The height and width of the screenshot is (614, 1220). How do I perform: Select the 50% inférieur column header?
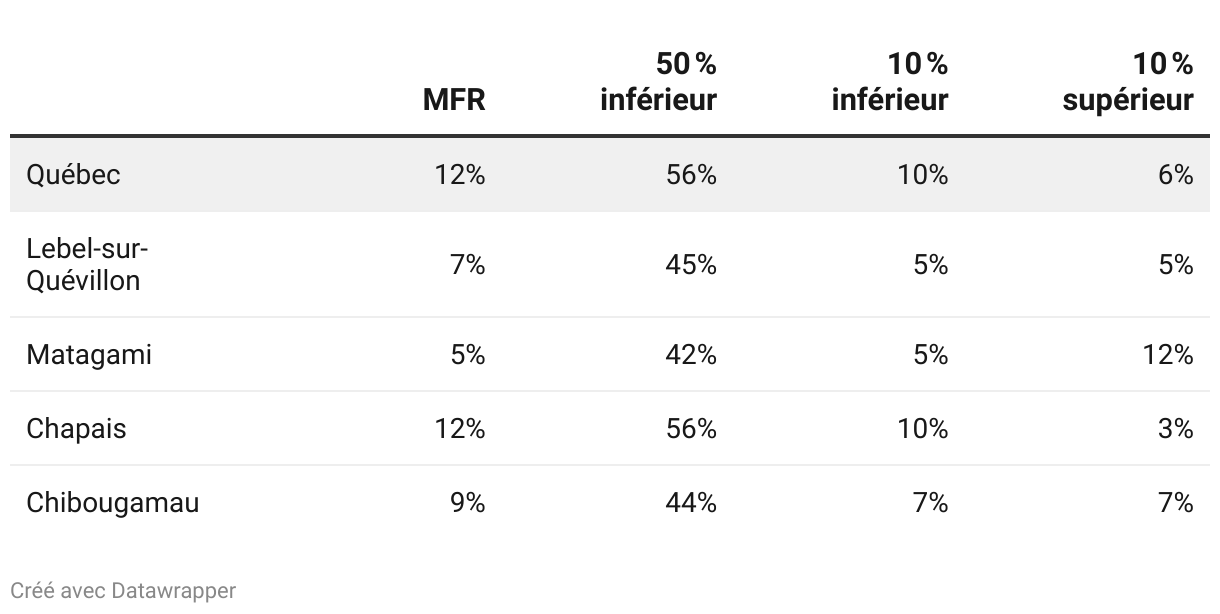coord(659,82)
